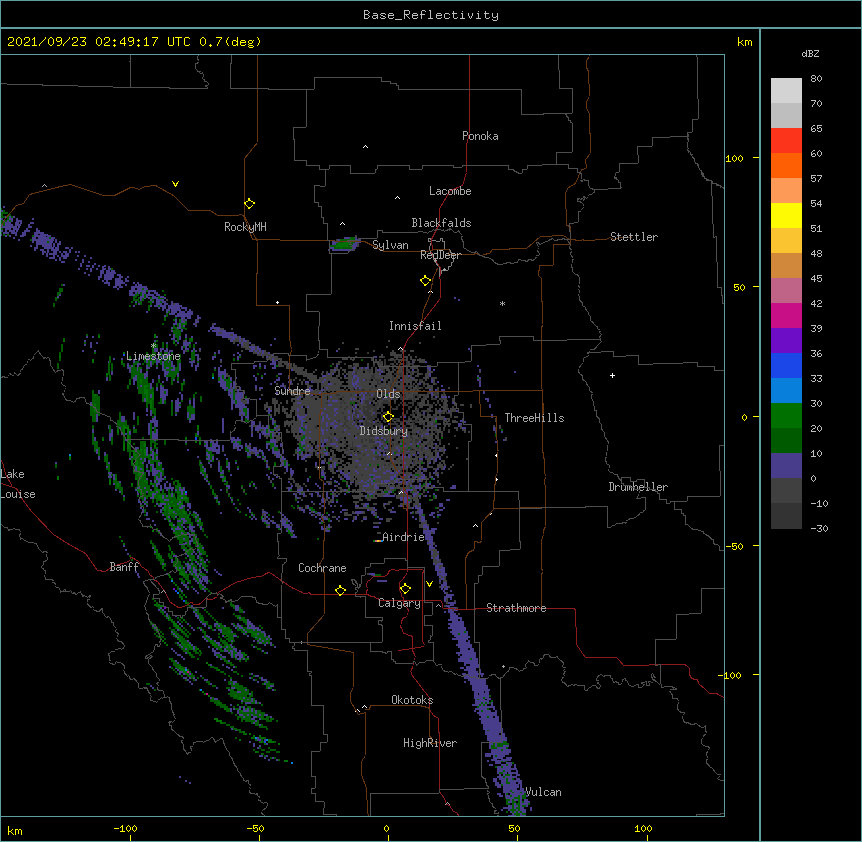Click the red 65 dBZ legend swatch

coord(786,141)
